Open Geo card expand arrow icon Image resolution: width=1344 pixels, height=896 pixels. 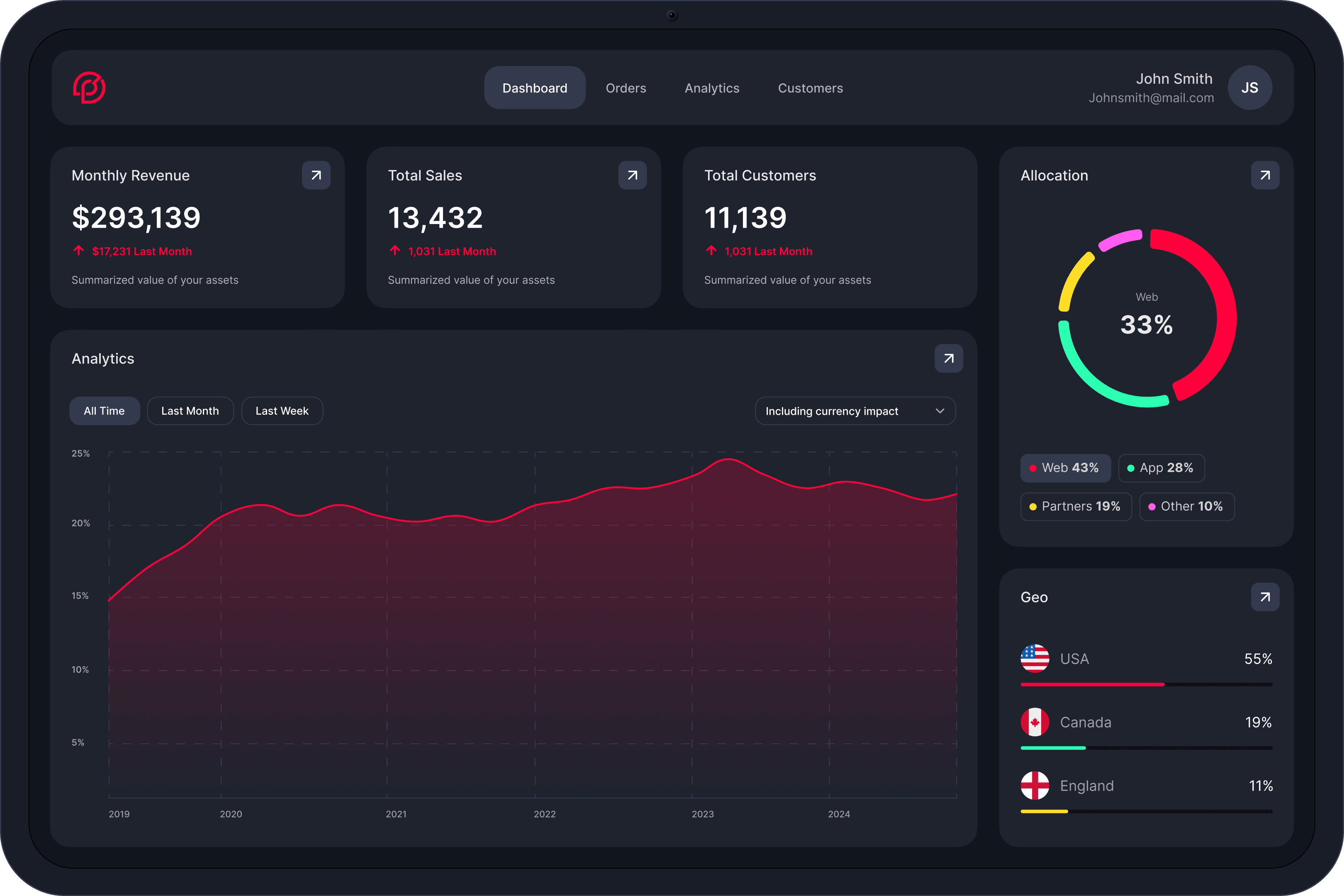coord(1265,597)
